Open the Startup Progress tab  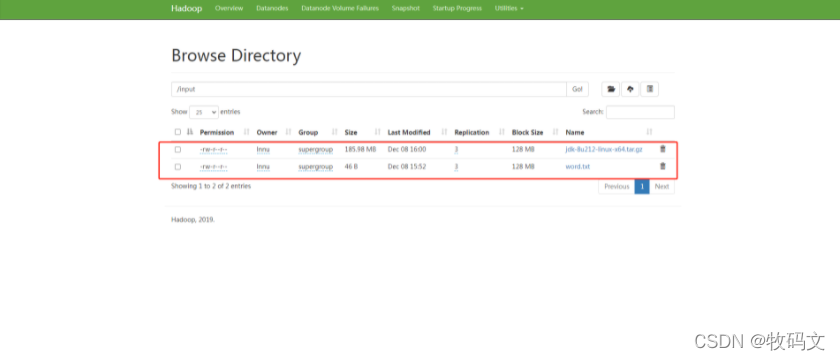point(457,9)
